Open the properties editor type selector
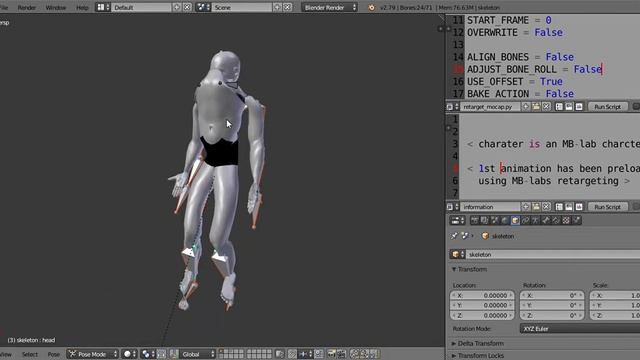This screenshot has width=640, height=360. [x=458, y=220]
